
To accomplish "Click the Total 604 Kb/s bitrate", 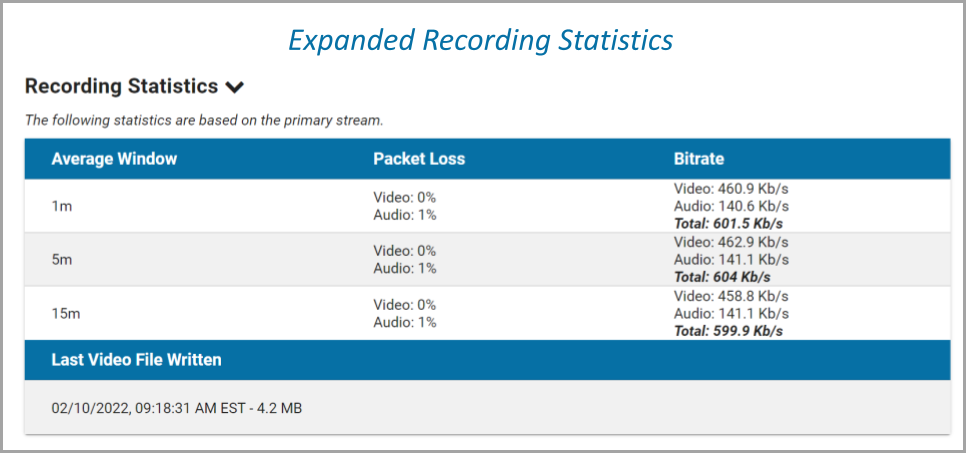I will [723, 277].
